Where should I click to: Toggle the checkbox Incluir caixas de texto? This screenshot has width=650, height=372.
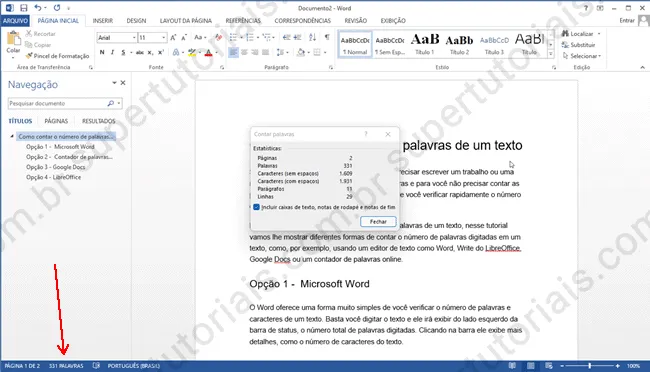[x=256, y=207]
